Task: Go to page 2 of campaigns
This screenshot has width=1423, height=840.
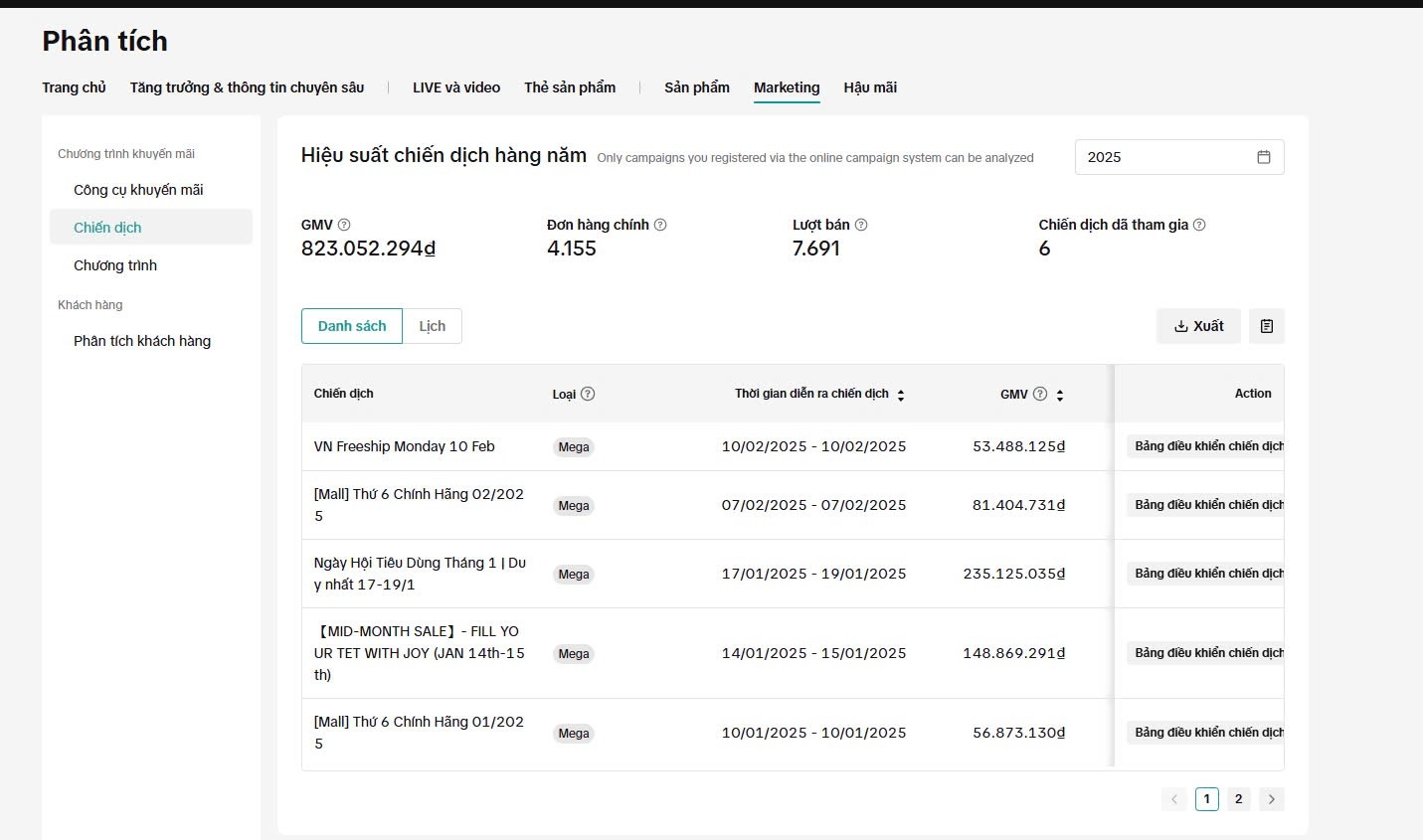Action: pyautogui.click(x=1238, y=799)
